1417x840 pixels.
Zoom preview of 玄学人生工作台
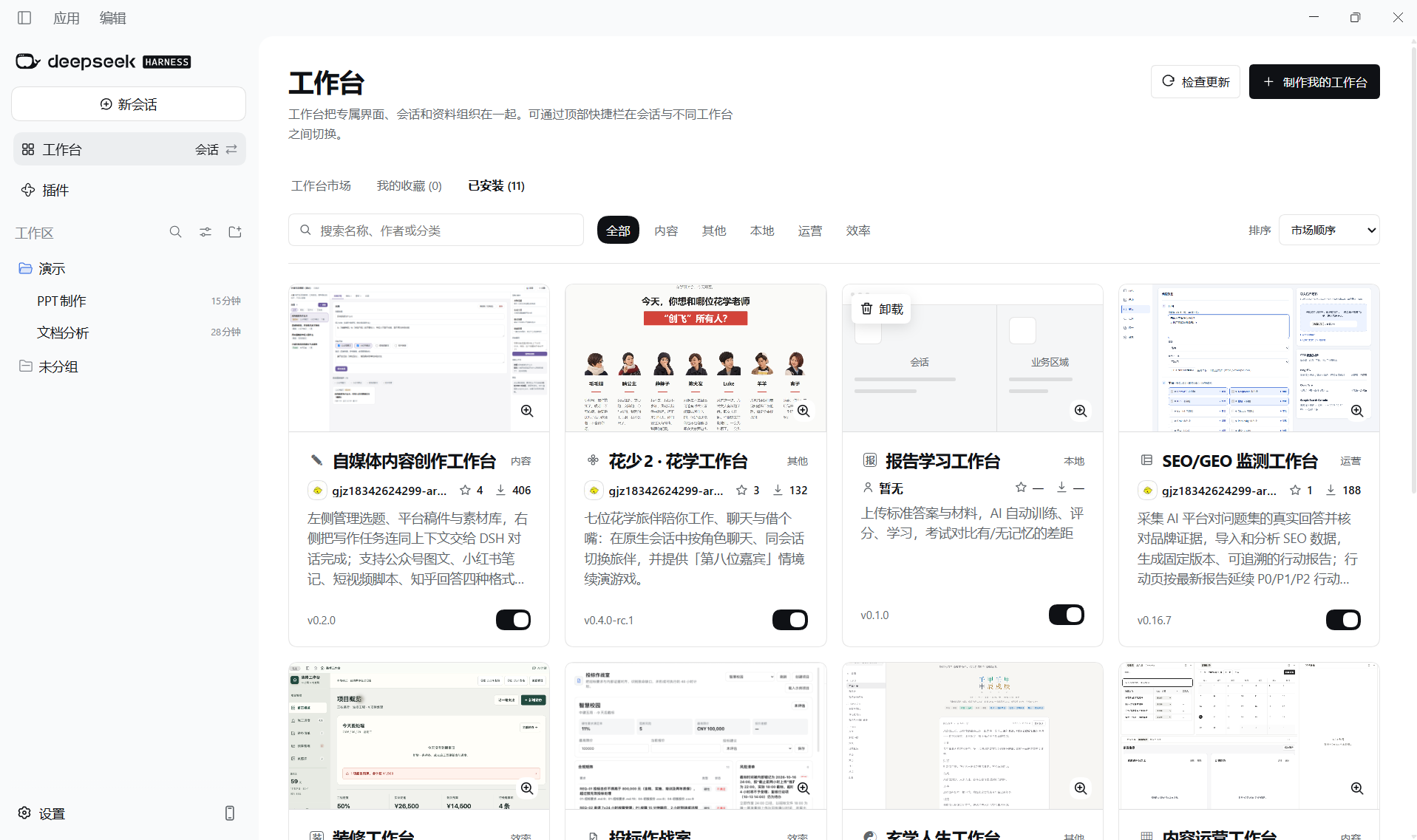tap(1081, 788)
